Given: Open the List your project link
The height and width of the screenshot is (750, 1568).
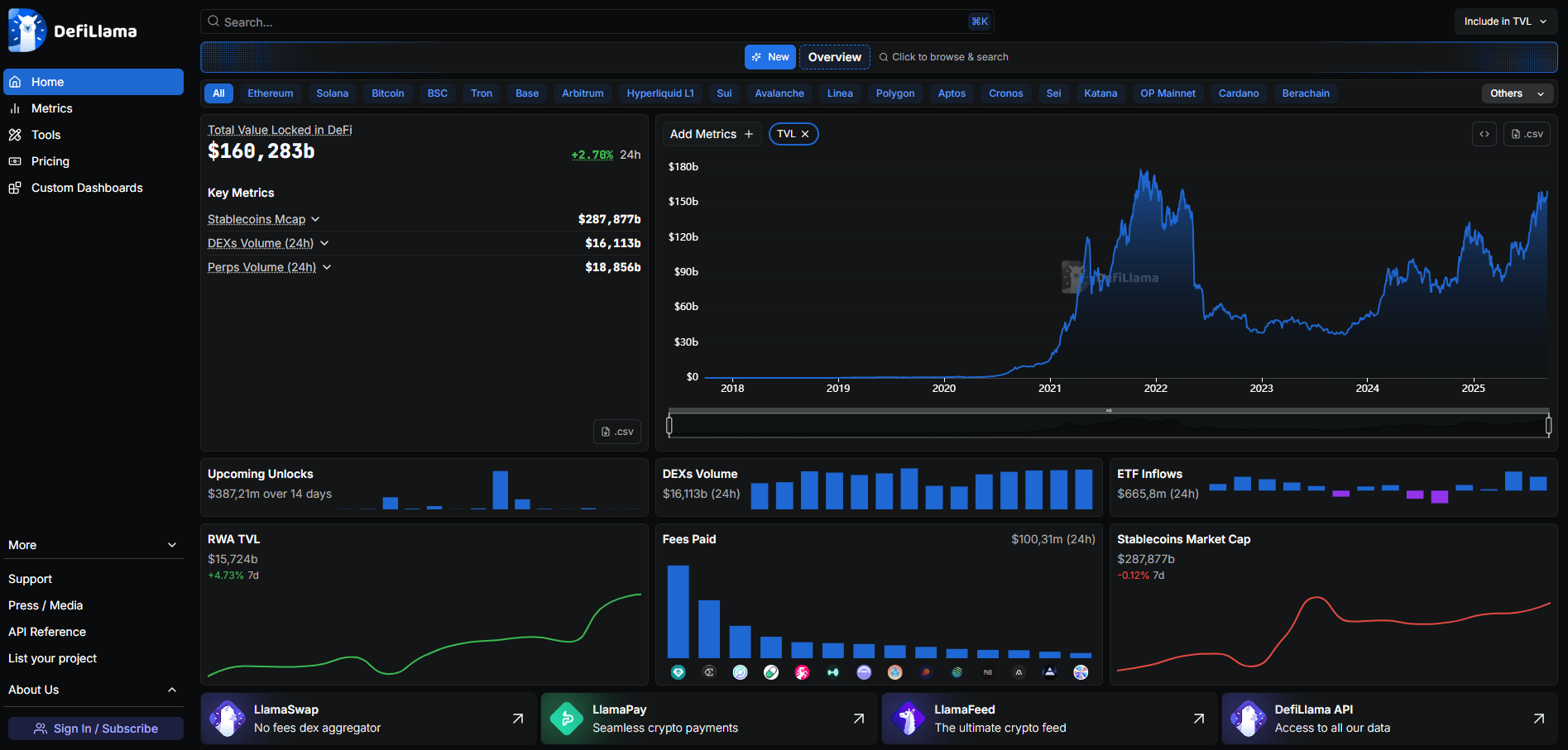Looking at the screenshot, I should click(52, 658).
